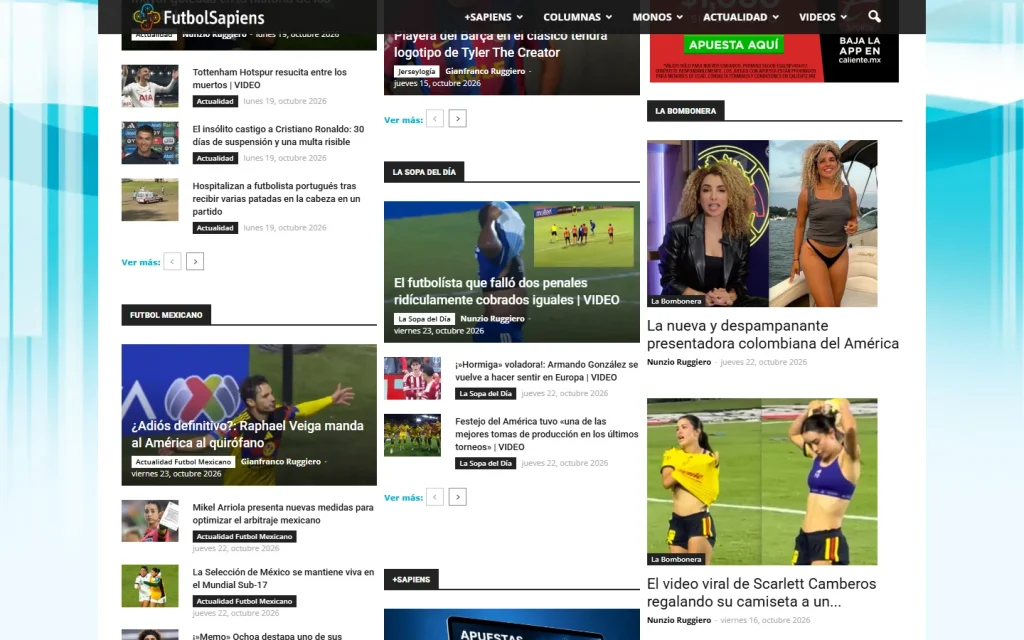Expand the ACTUALIDAD menu
1024x640 pixels.
coord(741,17)
